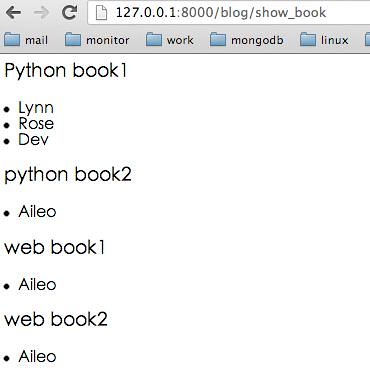Click Aileo under web book2
Screen dimensions: 370x386
pyautogui.click(x=37, y=357)
